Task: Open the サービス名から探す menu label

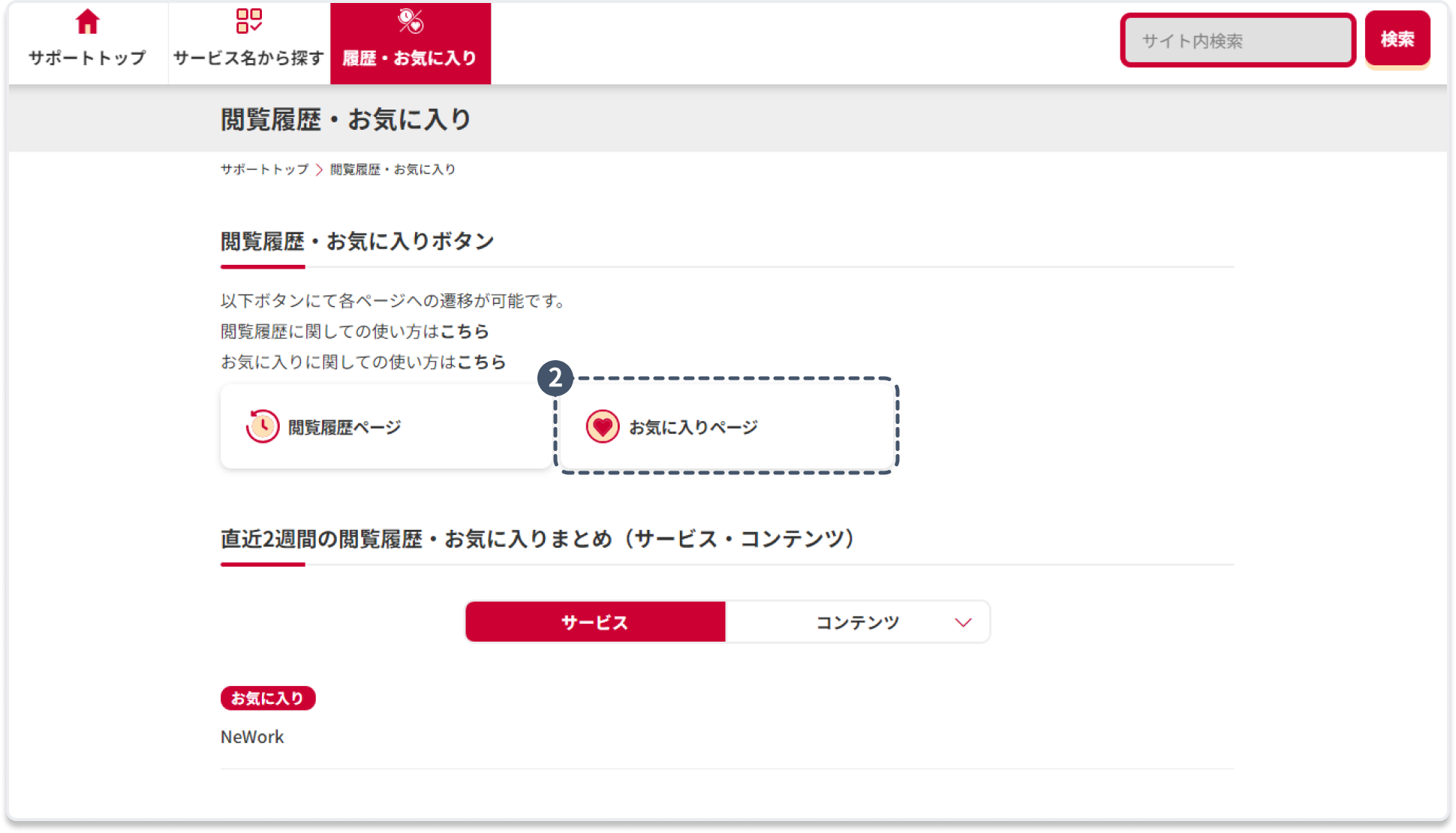Action: [x=248, y=58]
